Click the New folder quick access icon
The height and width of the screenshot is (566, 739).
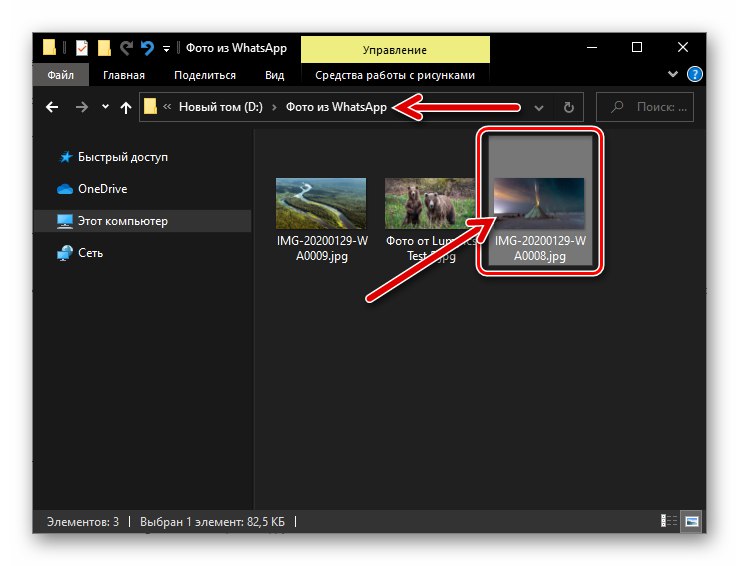coord(104,48)
